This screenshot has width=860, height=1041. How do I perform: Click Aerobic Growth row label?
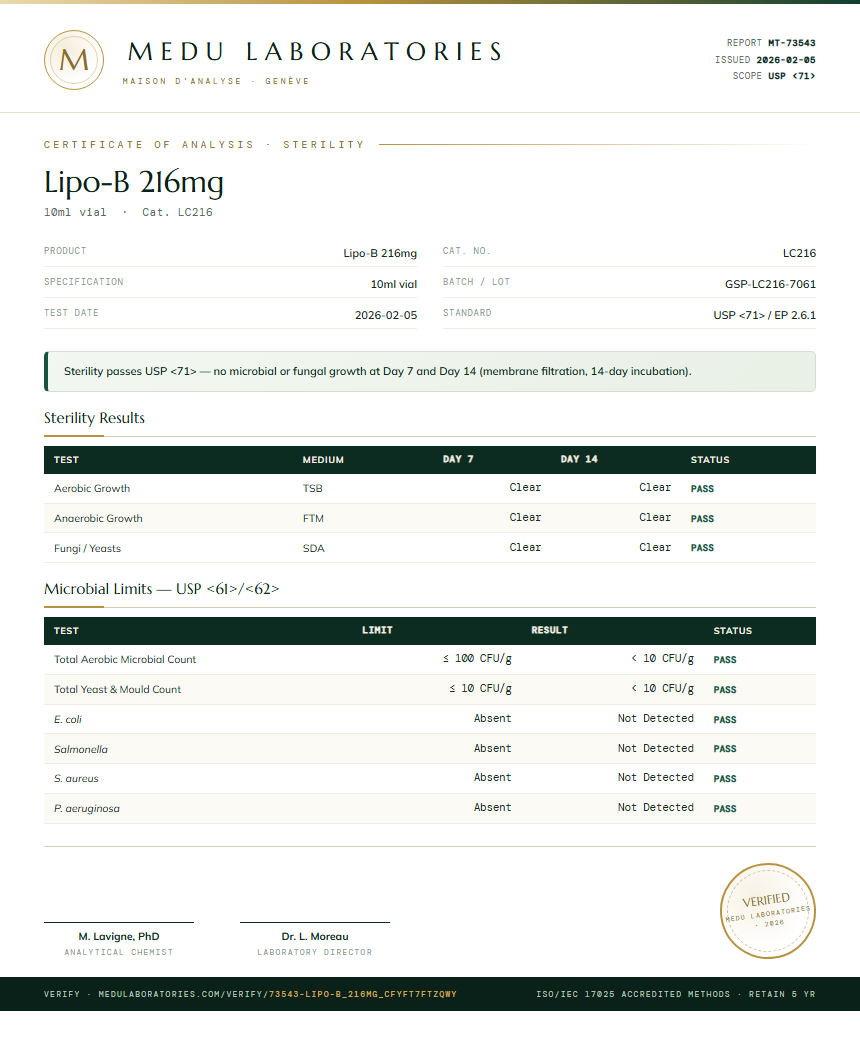92,489
